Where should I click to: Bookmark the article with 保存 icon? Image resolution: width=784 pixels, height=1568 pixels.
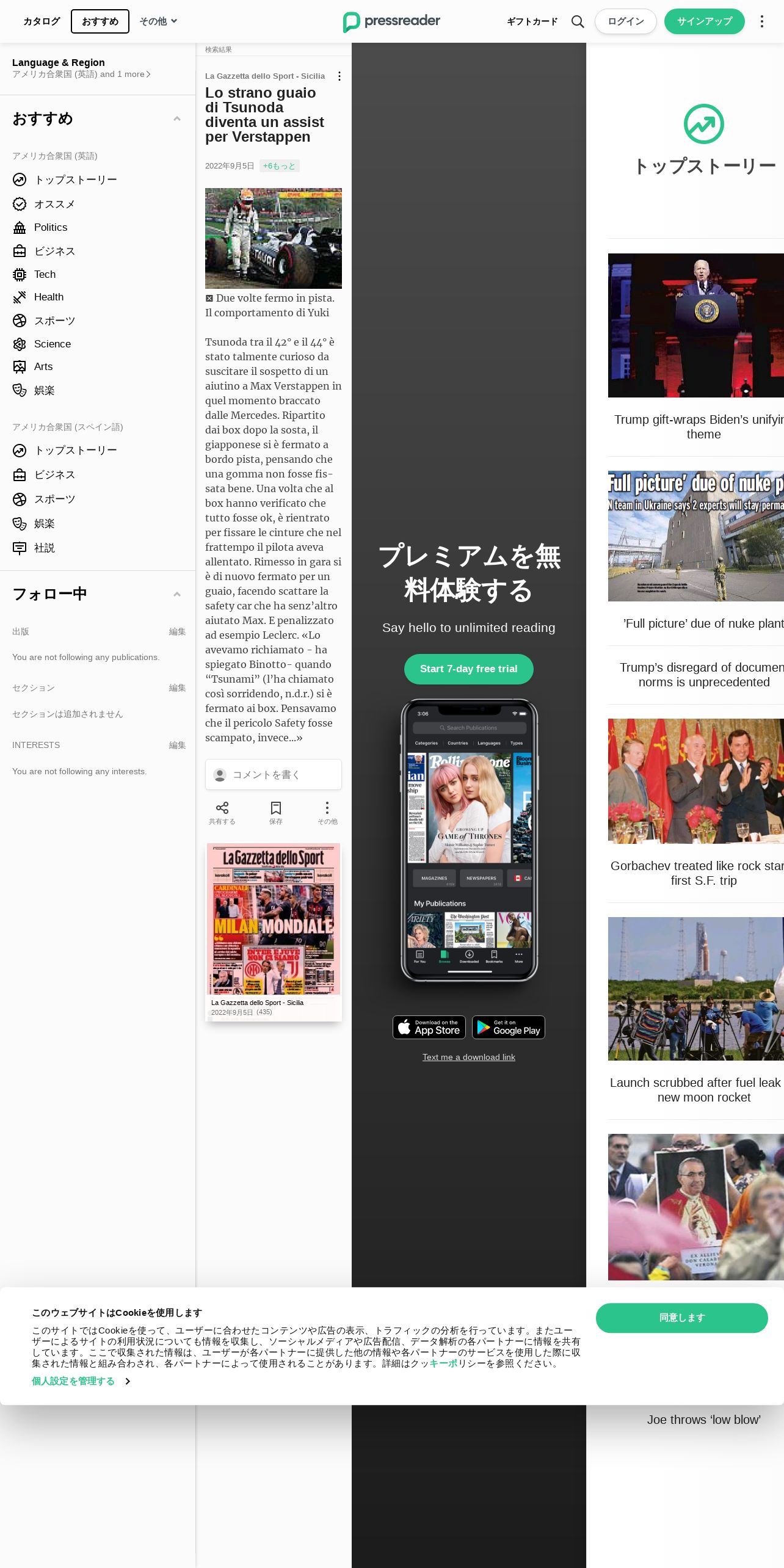coord(276,808)
